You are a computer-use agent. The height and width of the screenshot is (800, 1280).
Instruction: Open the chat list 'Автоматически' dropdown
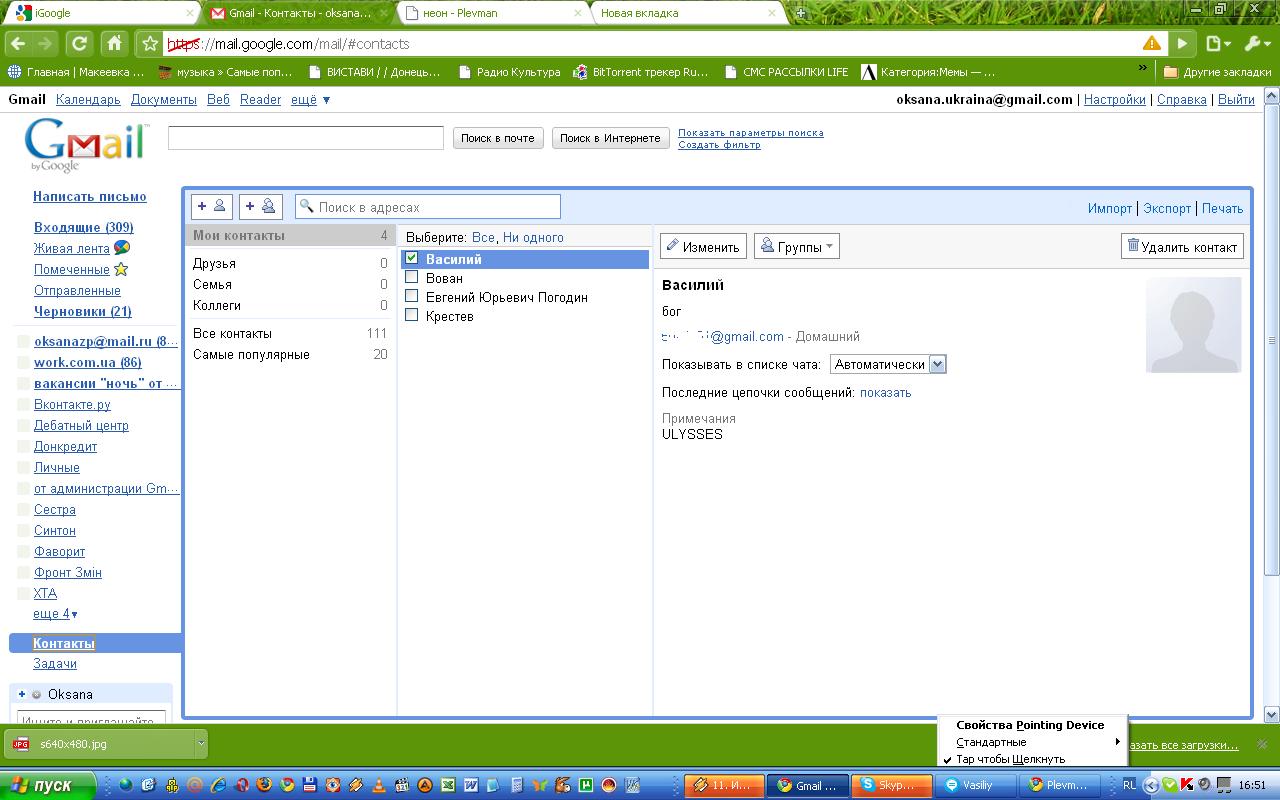coord(888,365)
